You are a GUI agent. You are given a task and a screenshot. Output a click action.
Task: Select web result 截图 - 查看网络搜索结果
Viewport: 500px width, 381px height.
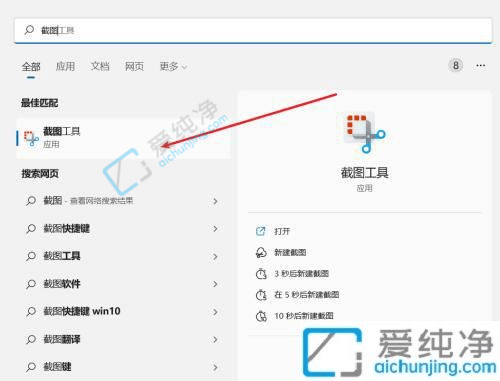(x=88, y=201)
